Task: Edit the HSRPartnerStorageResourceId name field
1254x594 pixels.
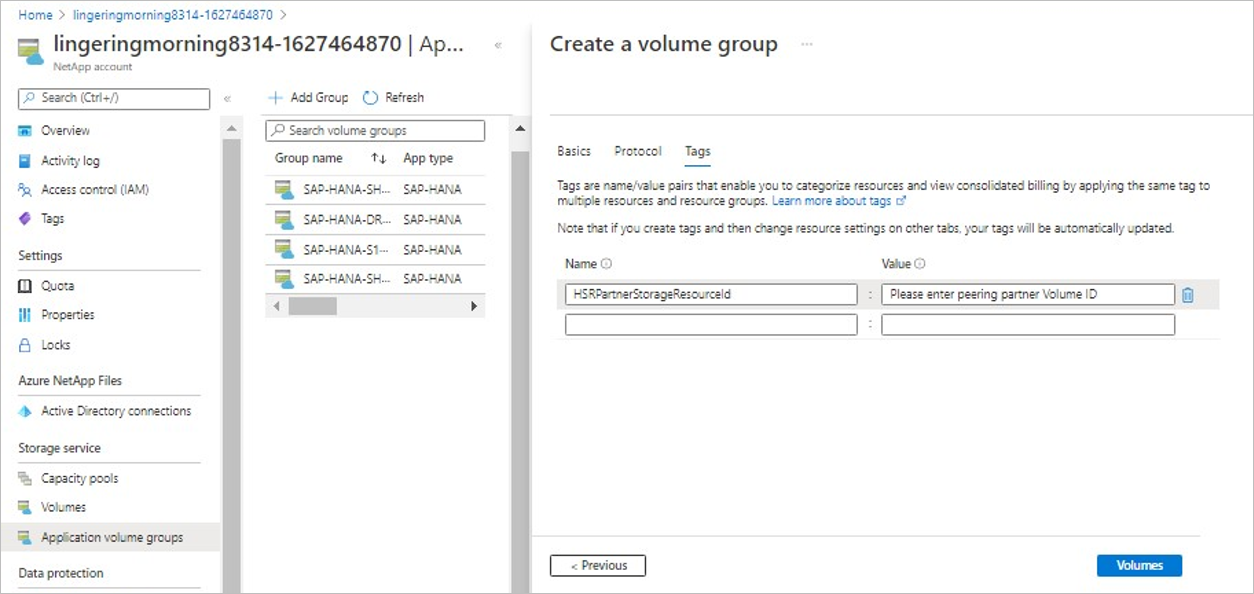Action: [x=711, y=295]
